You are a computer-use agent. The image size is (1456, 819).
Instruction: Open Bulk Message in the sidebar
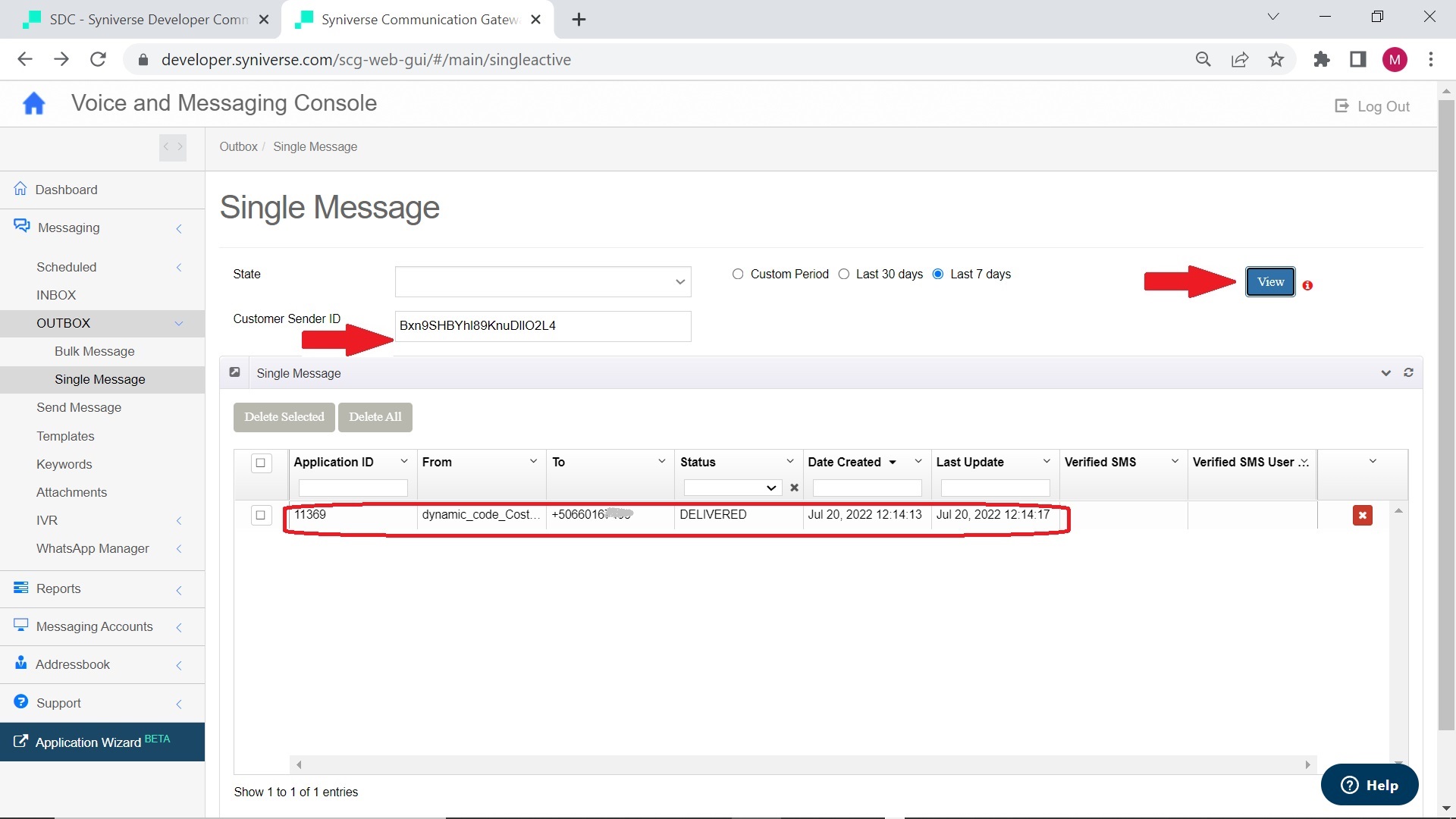click(x=95, y=351)
